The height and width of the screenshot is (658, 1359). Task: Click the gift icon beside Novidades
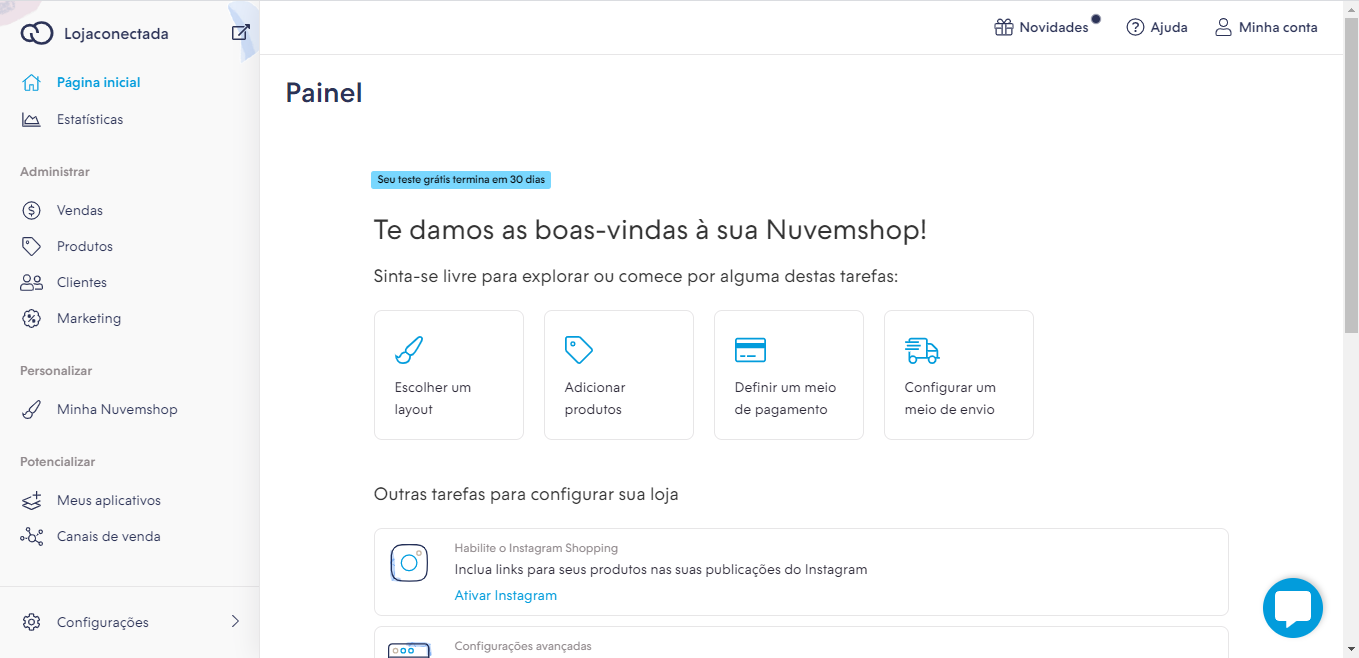(1003, 27)
